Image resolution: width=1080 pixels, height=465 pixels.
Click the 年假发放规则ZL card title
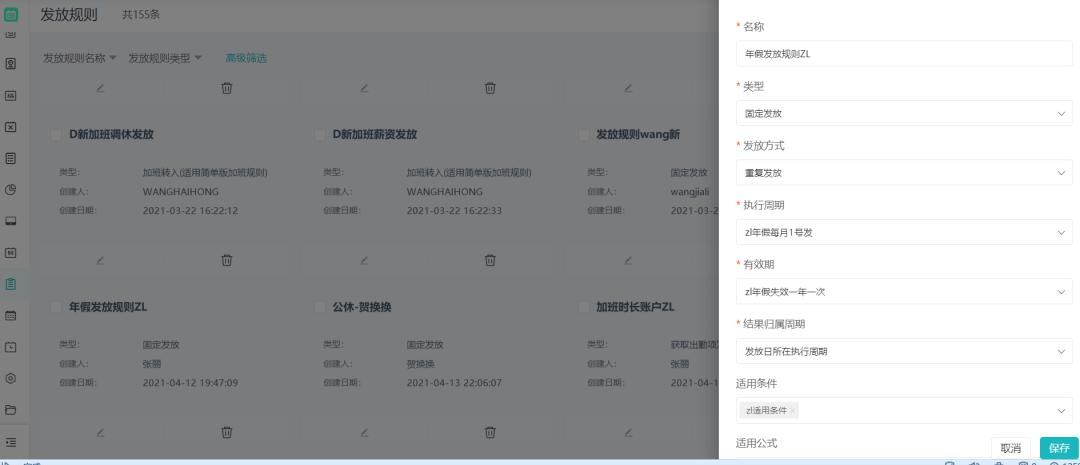(x=108, y=307)
